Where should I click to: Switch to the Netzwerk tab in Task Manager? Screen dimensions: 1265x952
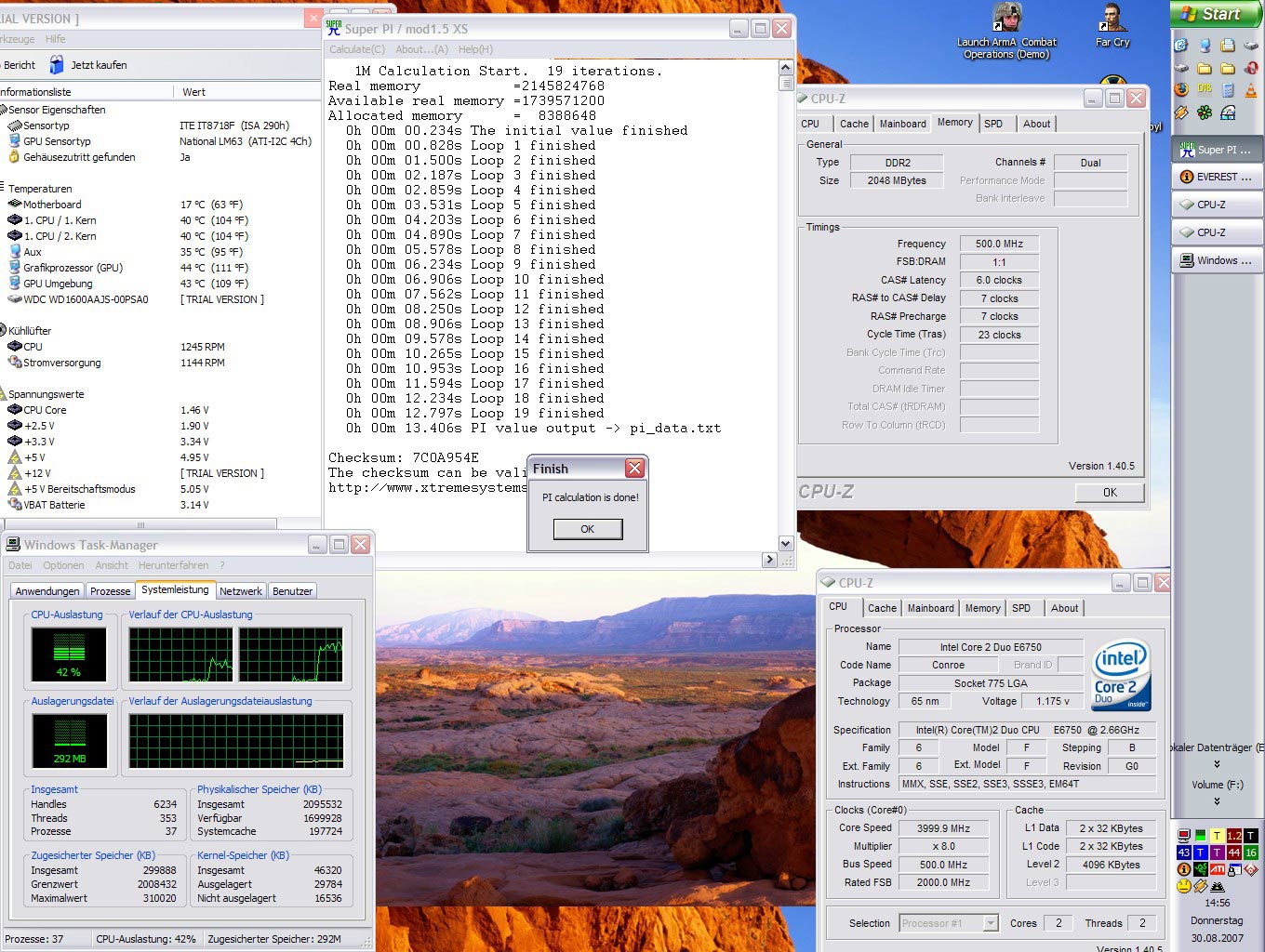[241, 591]
